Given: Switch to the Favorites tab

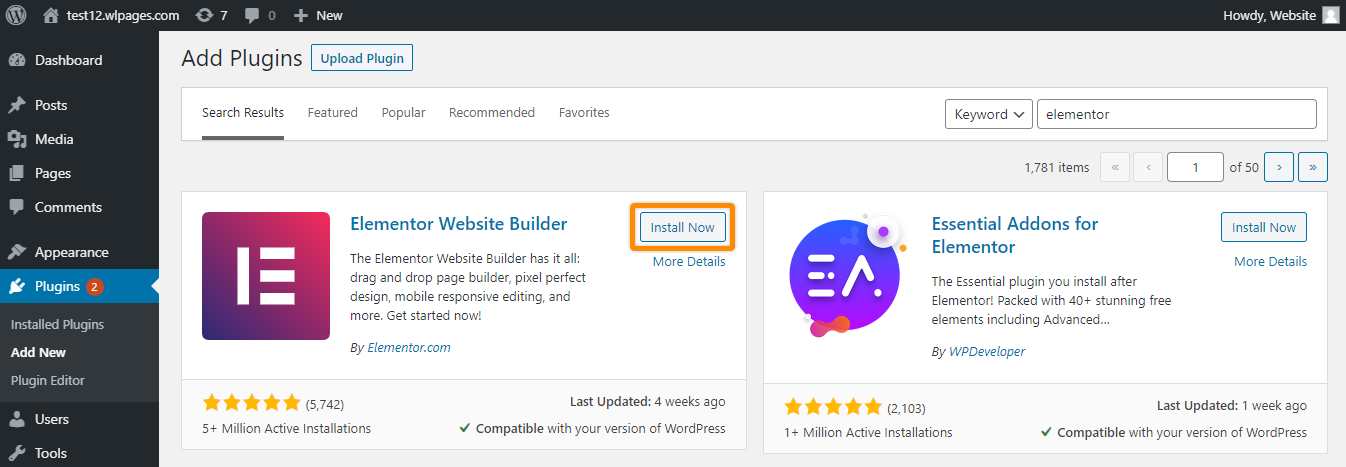Looking at the screenshot, I should click(584, 113).
